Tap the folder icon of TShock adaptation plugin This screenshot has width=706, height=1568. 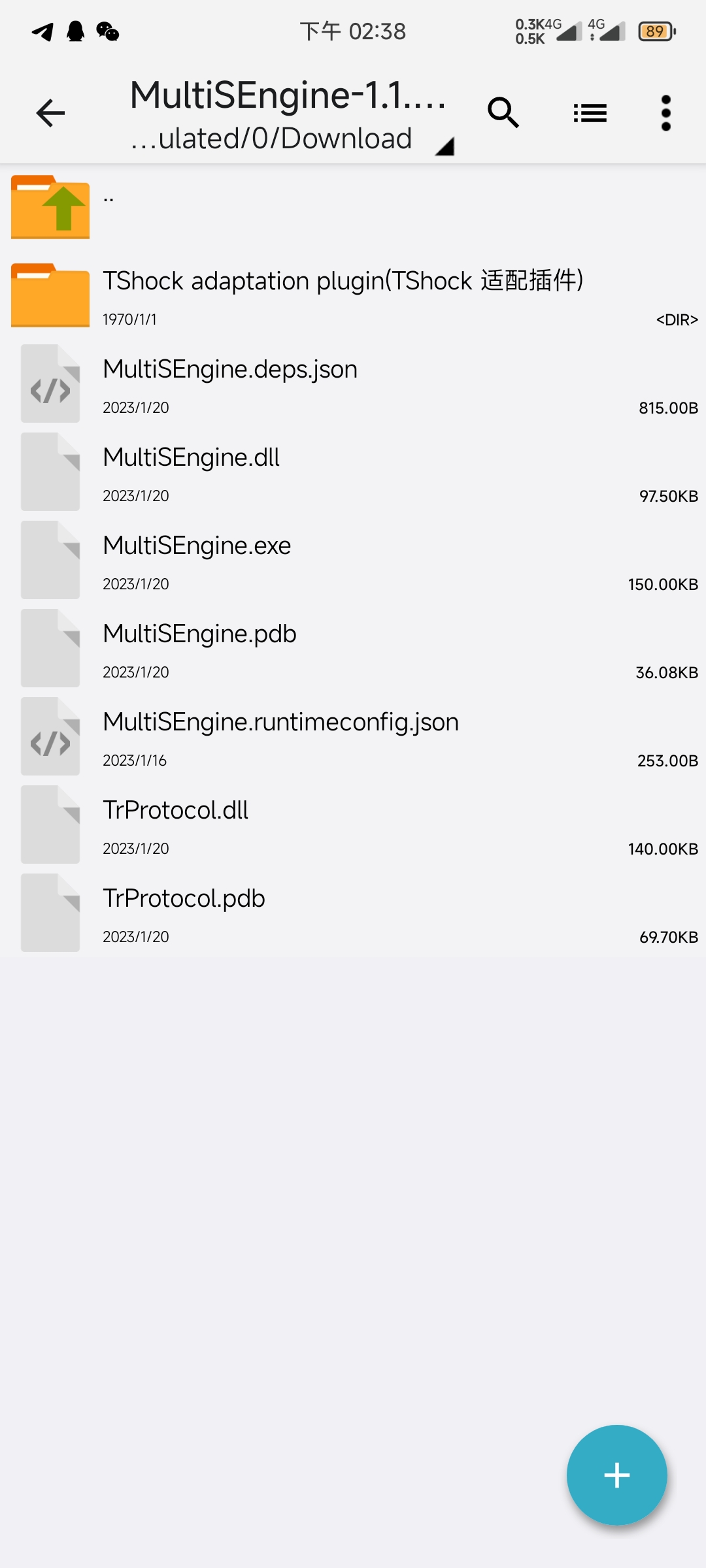coord(50,295)
